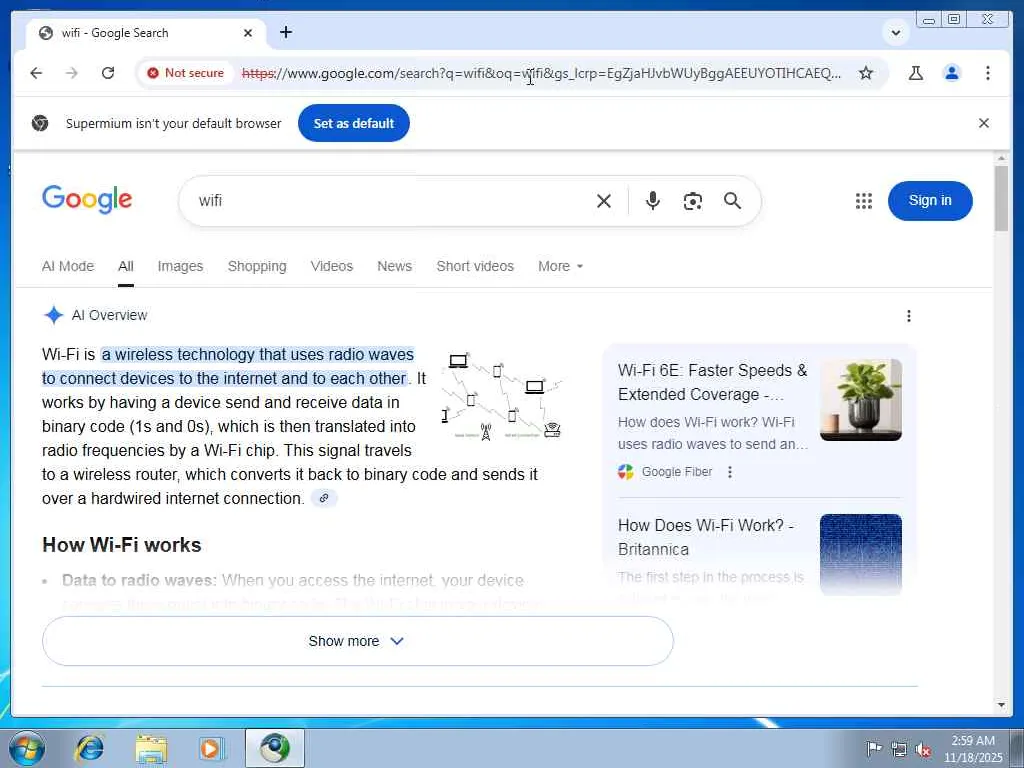Open the Chrome Labs flask icon
The image size is (1024, 768).
(x=916, y=73)
